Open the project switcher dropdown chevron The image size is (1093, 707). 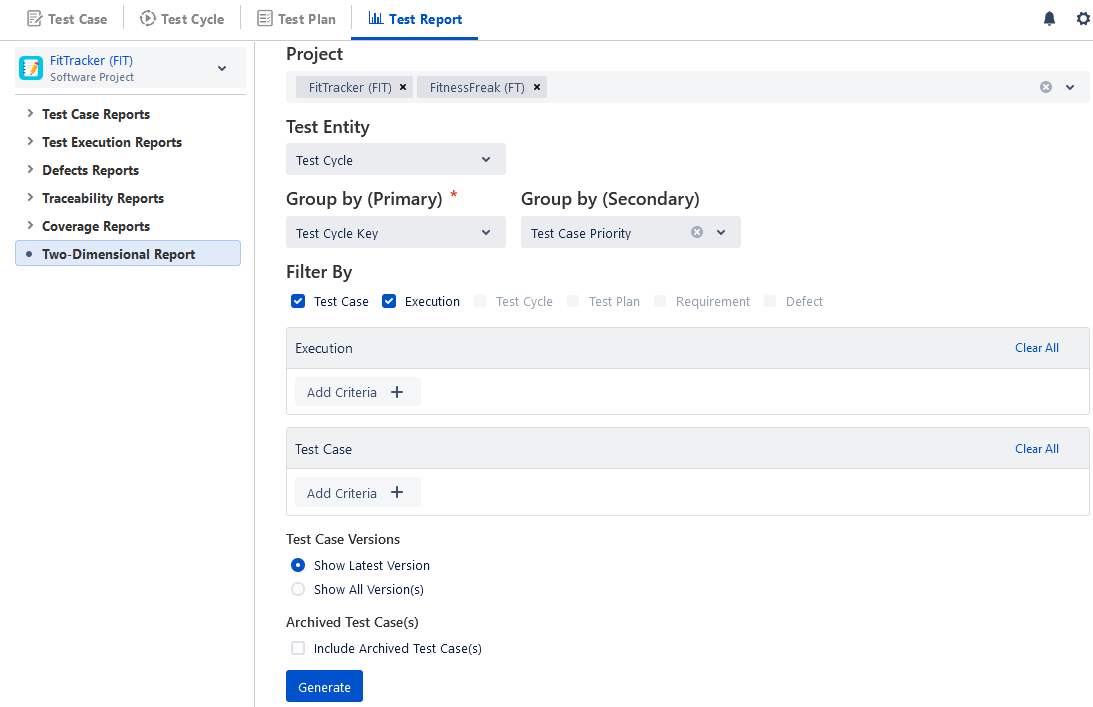[x=222, y=68]
